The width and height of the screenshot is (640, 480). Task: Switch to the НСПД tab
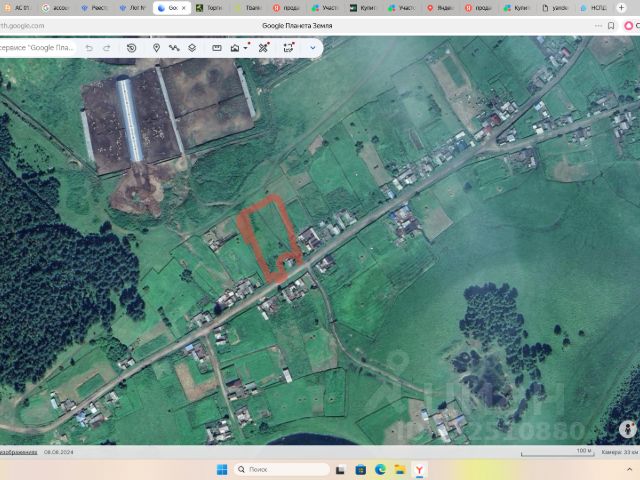coord(594,8)
